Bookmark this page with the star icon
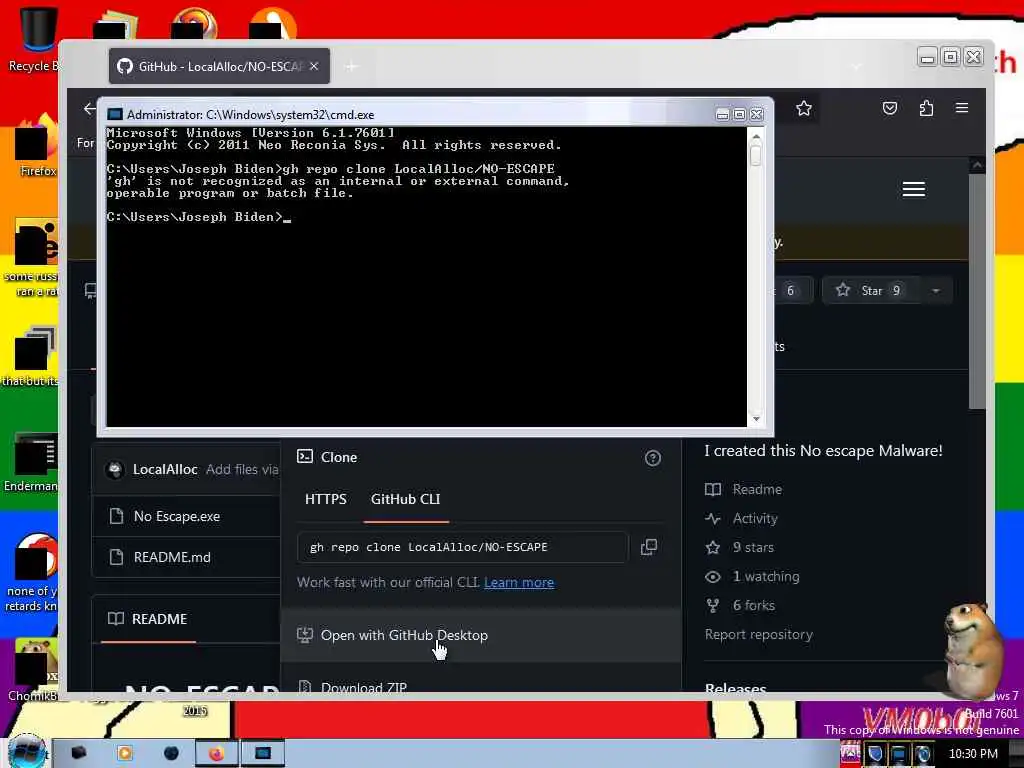This screenshot has height=768, width=1024. pyautogui.click(x=804, y=108)
